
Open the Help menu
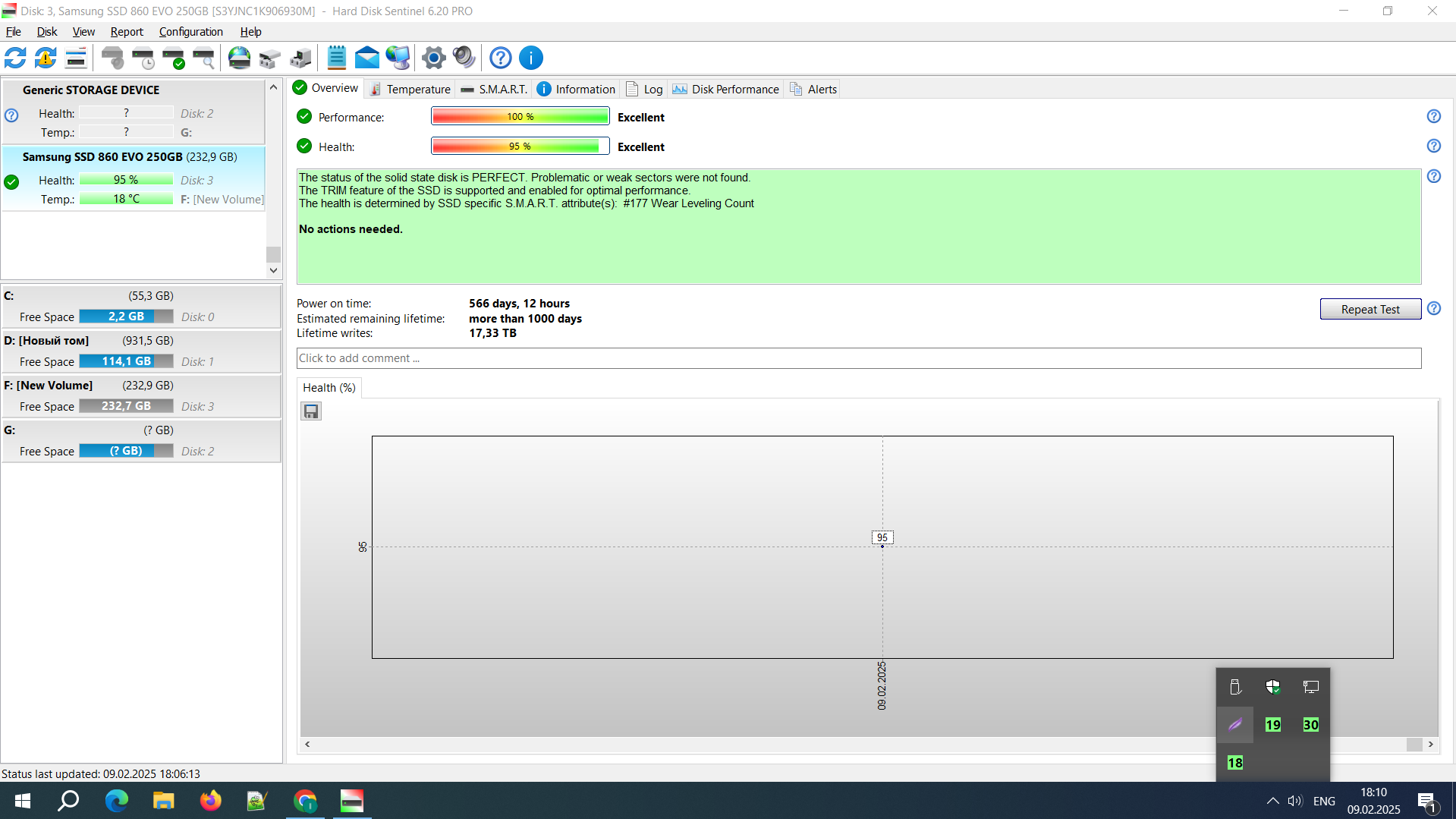(250, 32)
